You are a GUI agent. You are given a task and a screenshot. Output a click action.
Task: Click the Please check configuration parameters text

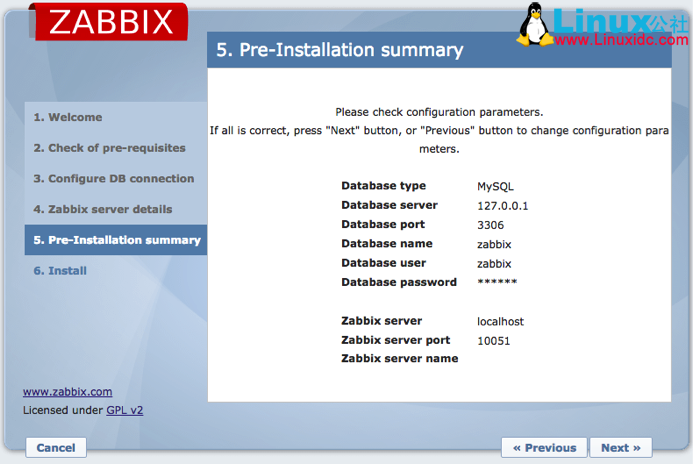439,112
